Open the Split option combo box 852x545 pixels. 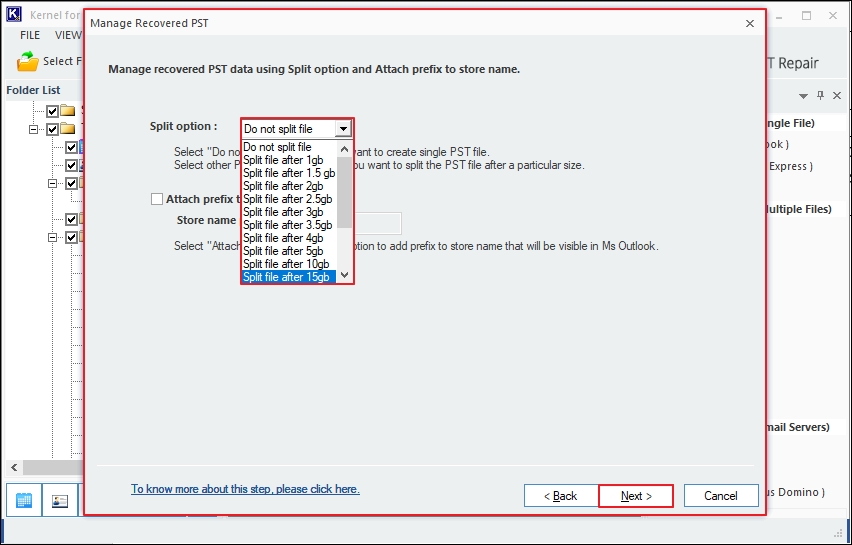pyautogui.click(x=297, y=129)
